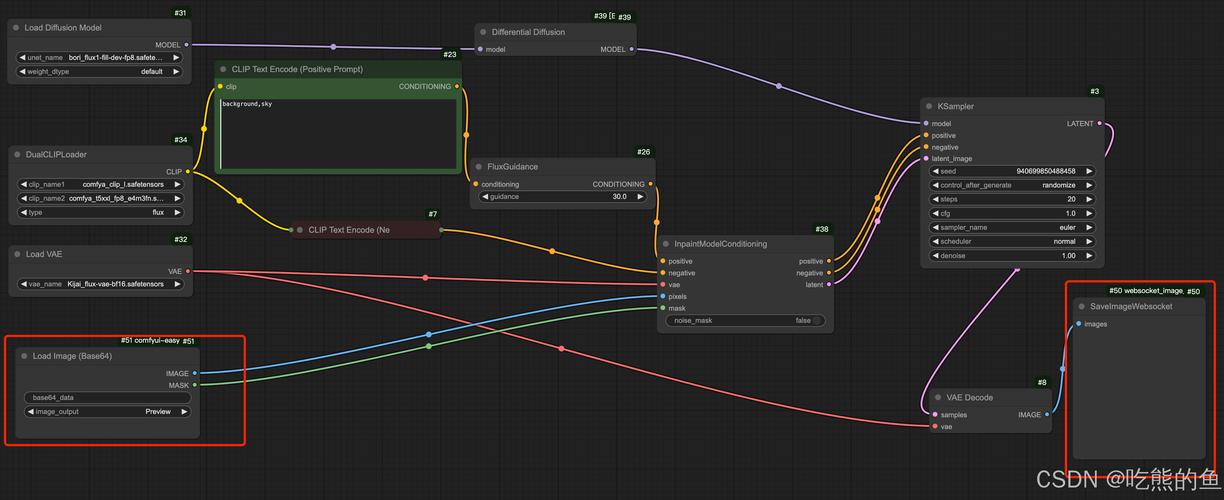Click the left arrow of the steps widget
The image size is (1224, 500).
(x=935, y=199)
